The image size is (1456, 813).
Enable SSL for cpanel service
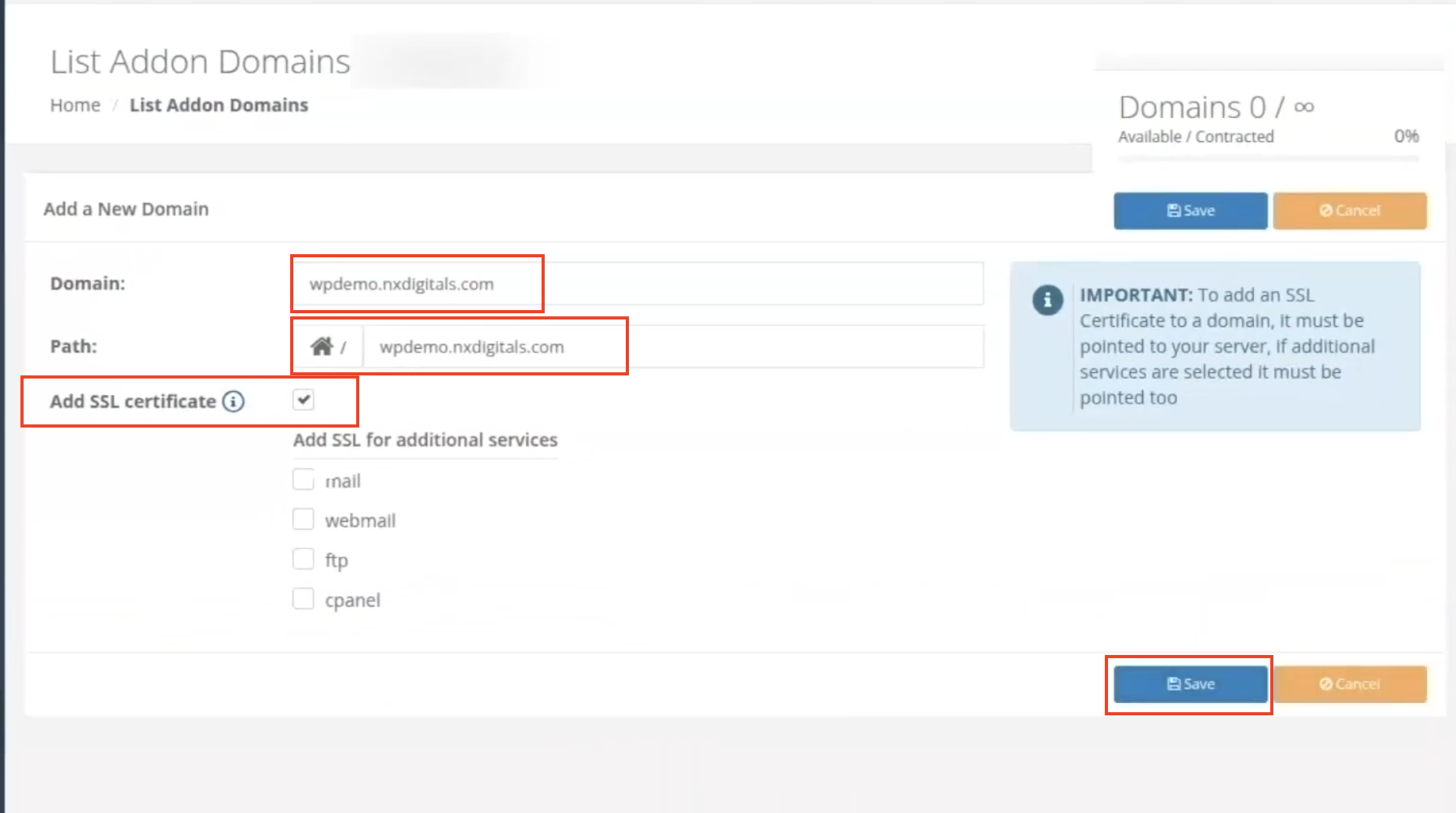click(303, 599)
